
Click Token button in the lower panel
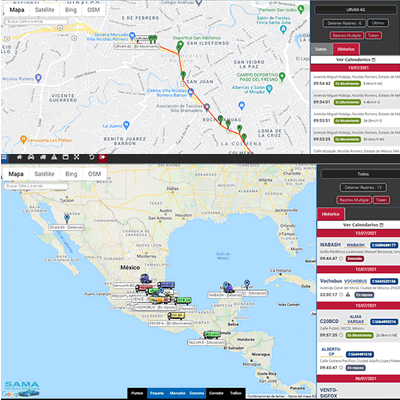tap(381, 200)
